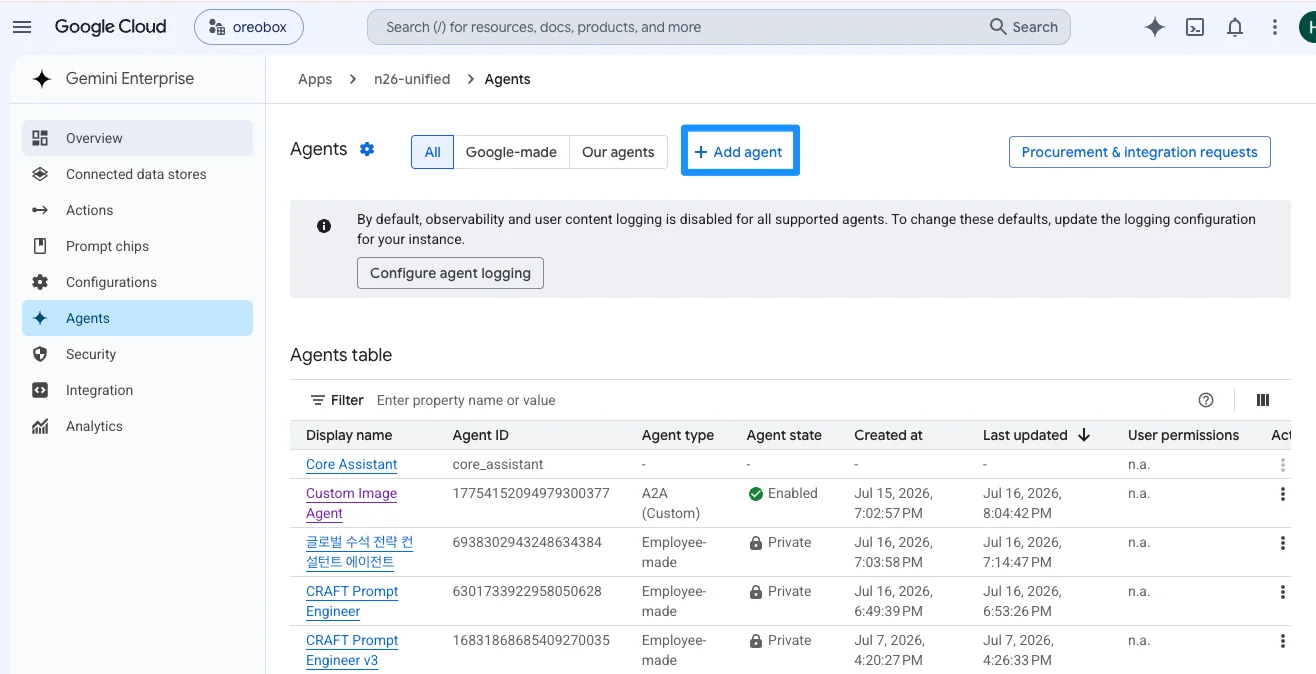Open the hamburger navigation menu
Screen dimensions: 1316x674
pos(22,27)
